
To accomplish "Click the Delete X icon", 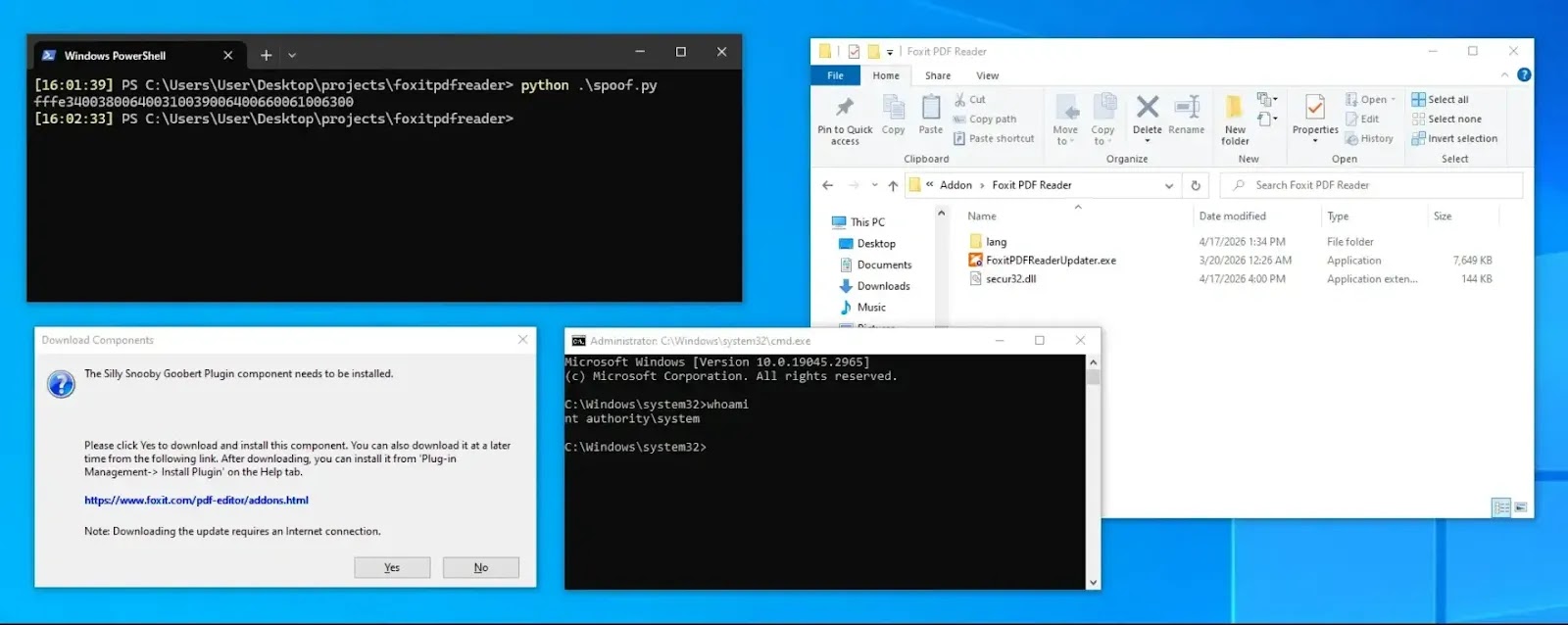I will click(1148, 107).
